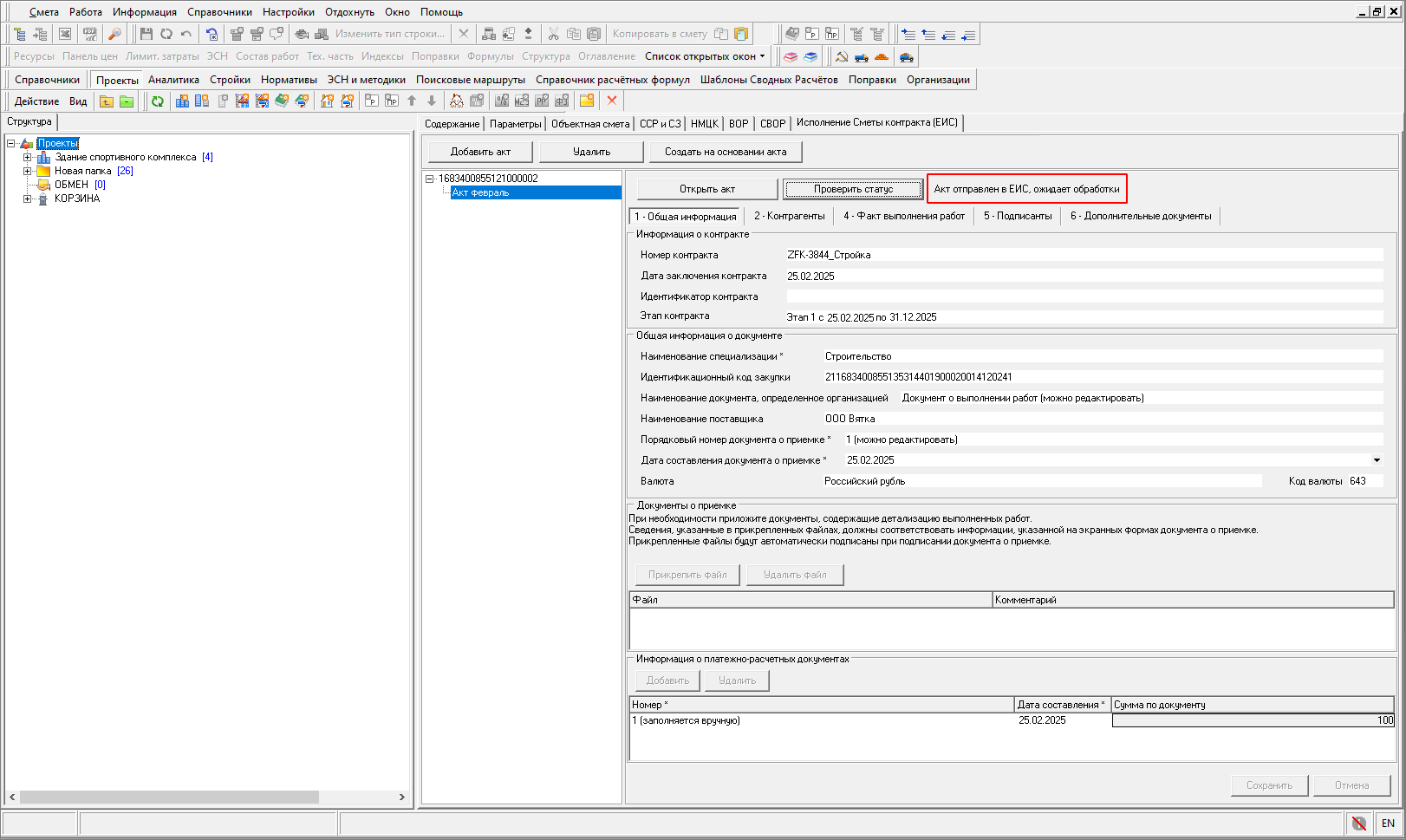The height and width of the screenshot is (840, 1406).
Task: Click the orange bricks materials icon
Action: click(x=882, y=56)
